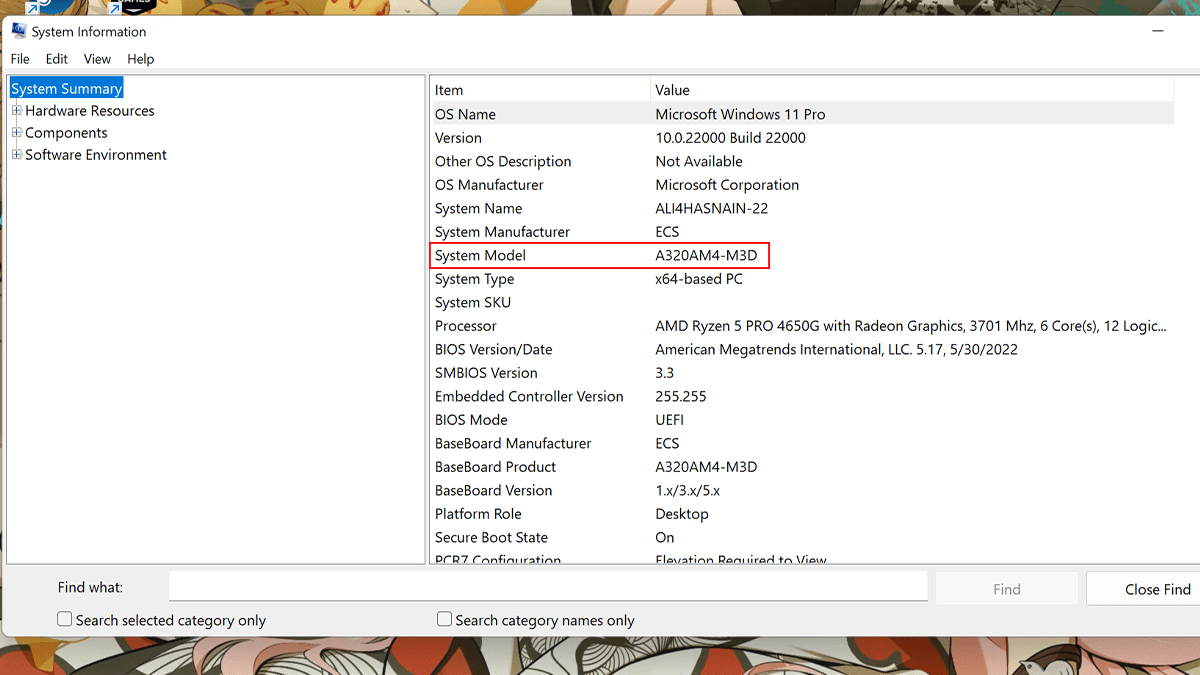Click the Find button

1006,589
